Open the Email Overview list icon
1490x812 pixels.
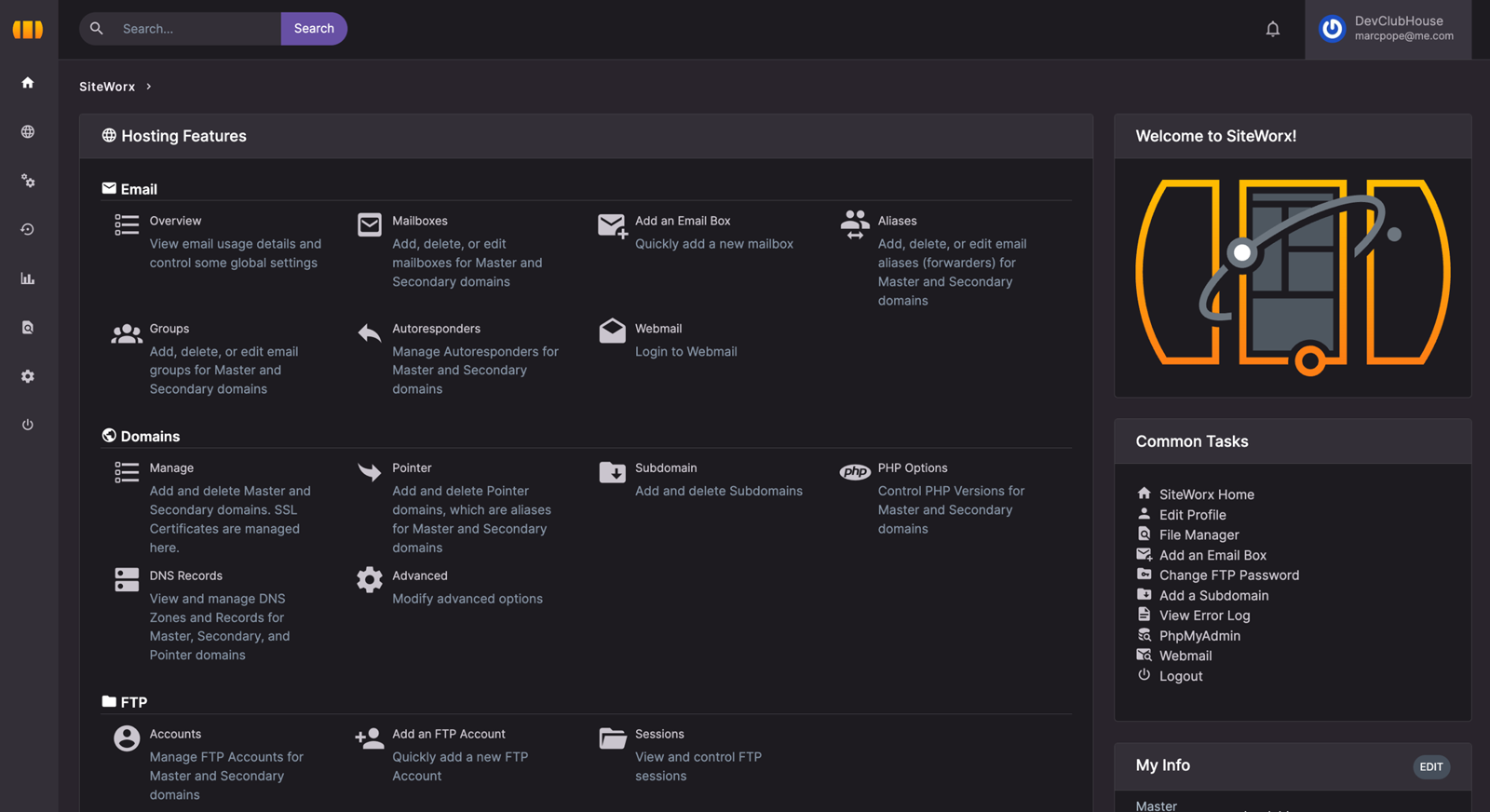127,224
